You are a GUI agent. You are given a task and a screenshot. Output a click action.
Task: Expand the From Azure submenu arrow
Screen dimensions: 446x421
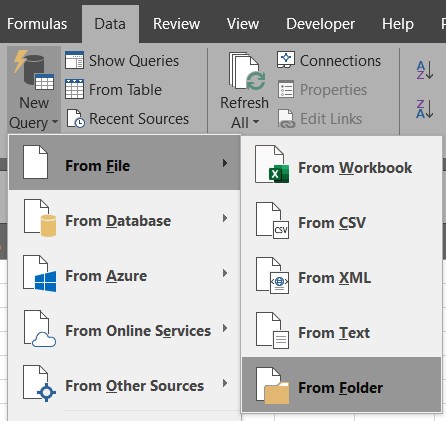225,273
